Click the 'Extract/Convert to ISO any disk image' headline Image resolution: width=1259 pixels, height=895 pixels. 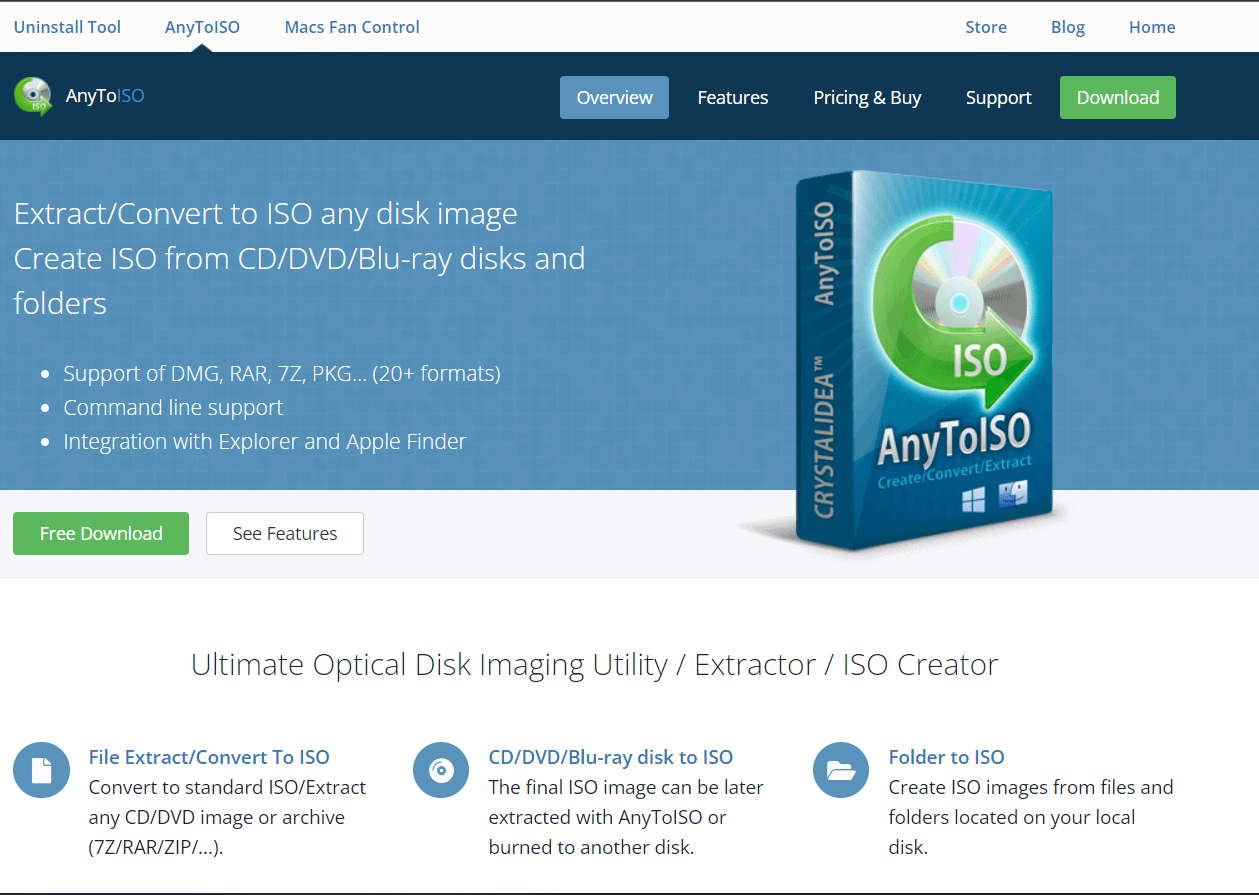pyautogui.click(x=266, y=214)
